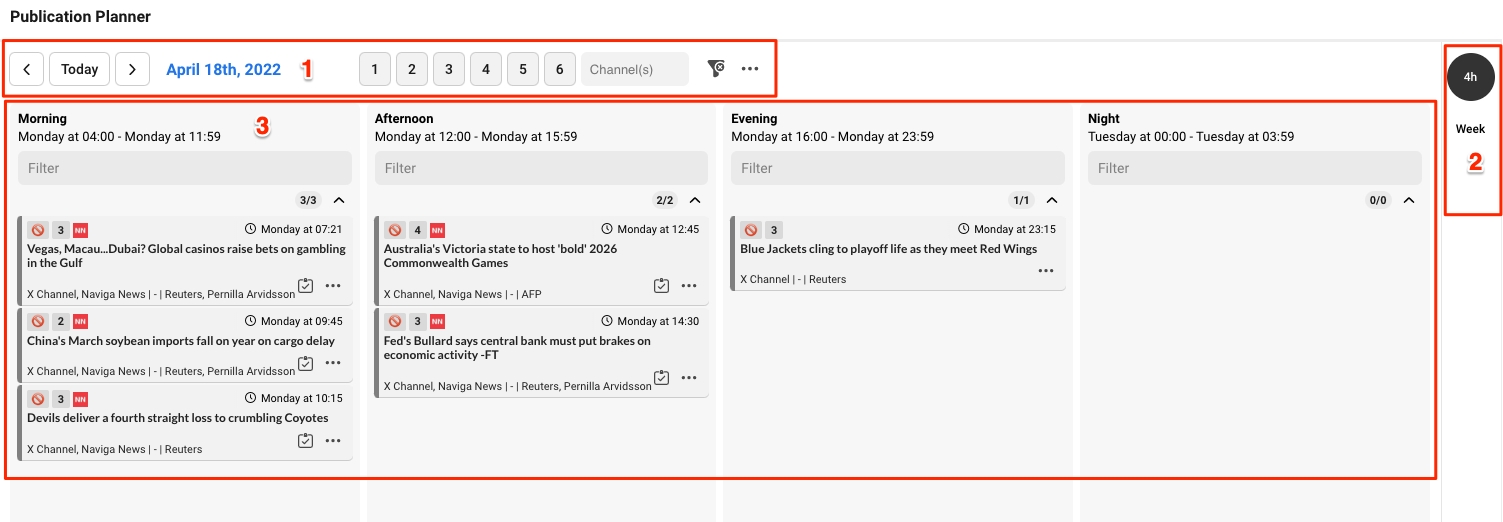Collapse the Afternoon column list

[696, 200]
